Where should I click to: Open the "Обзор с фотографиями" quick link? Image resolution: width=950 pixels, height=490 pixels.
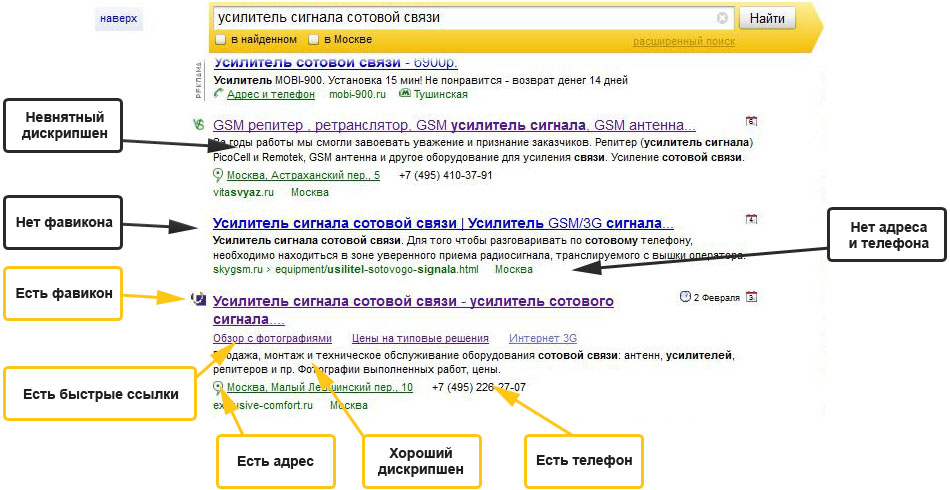coord(272,339)
